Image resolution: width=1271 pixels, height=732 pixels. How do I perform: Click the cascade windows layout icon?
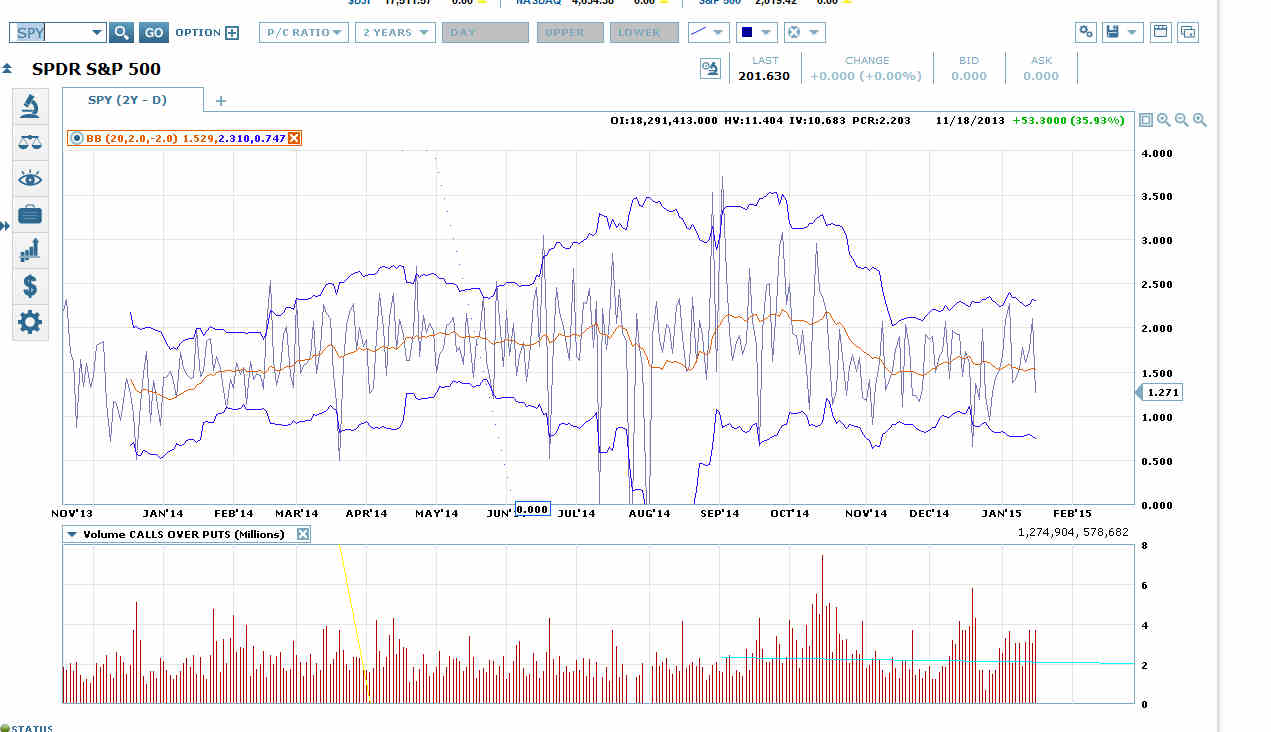click(1187, 32)
